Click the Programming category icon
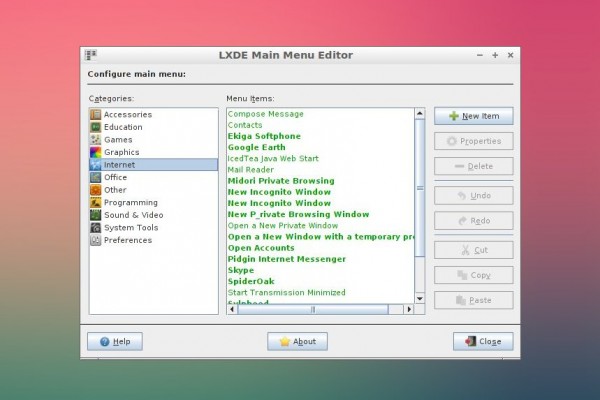Screen dimensions: 600x400 pyautogui.click(x=96, y=202)
